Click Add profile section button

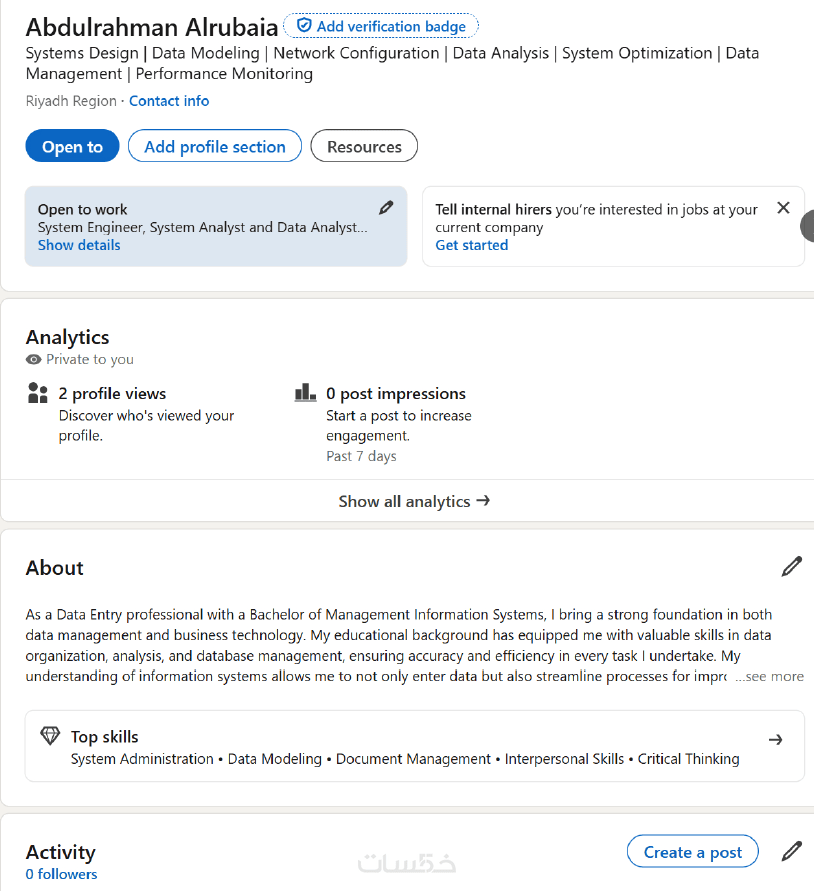coord(215,146)
